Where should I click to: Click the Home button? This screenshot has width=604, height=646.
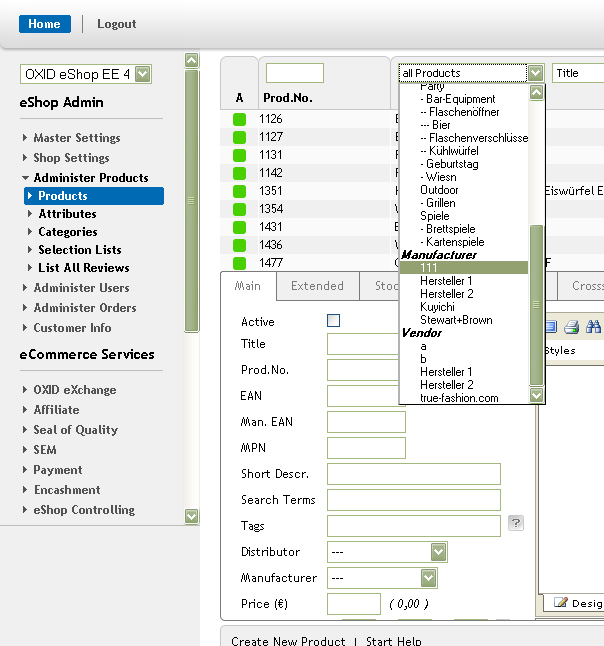45,24
